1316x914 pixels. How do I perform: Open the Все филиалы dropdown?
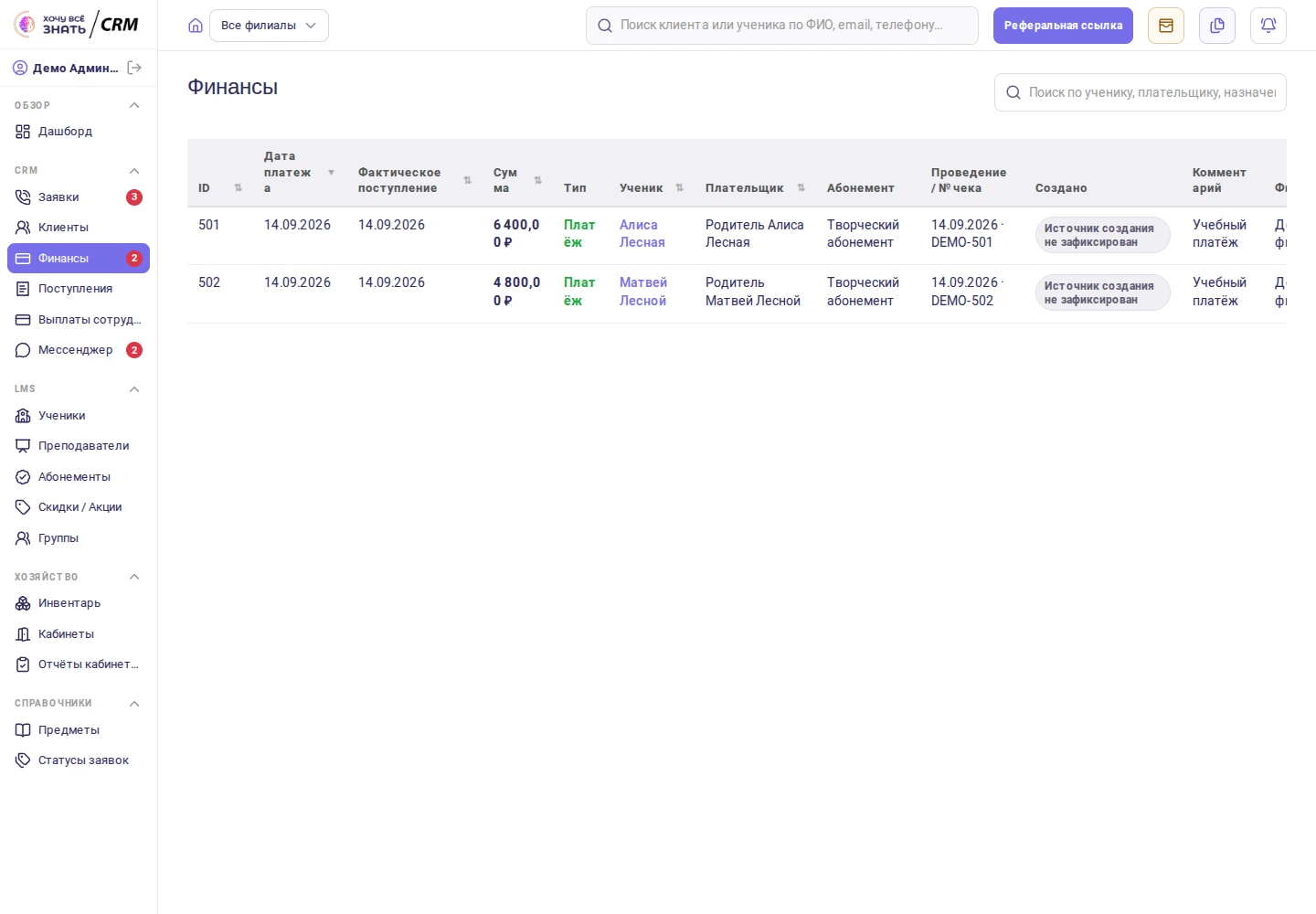(x=269, y=26)
